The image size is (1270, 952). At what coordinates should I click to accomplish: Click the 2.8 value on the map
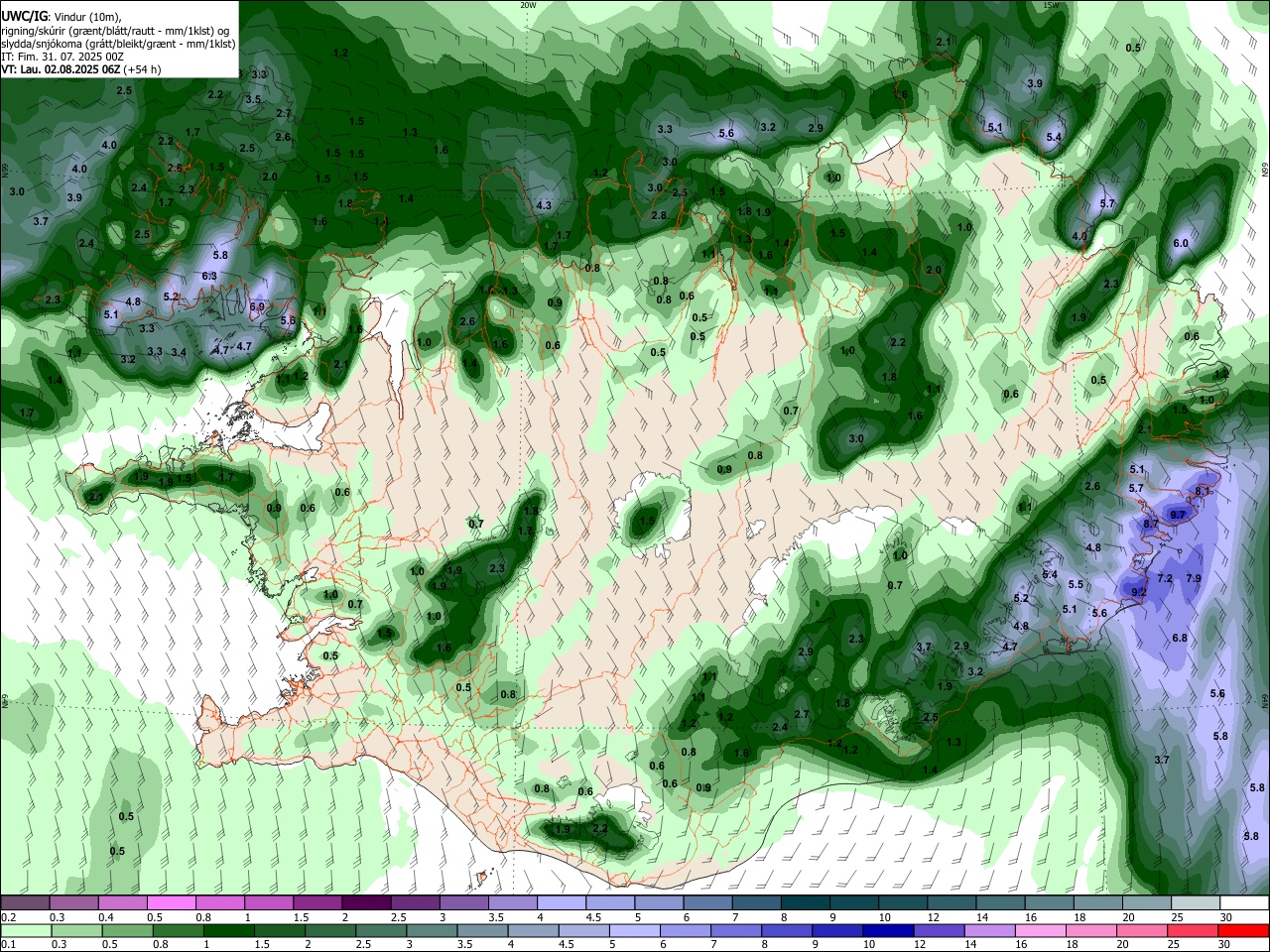(x=659, y=215)
